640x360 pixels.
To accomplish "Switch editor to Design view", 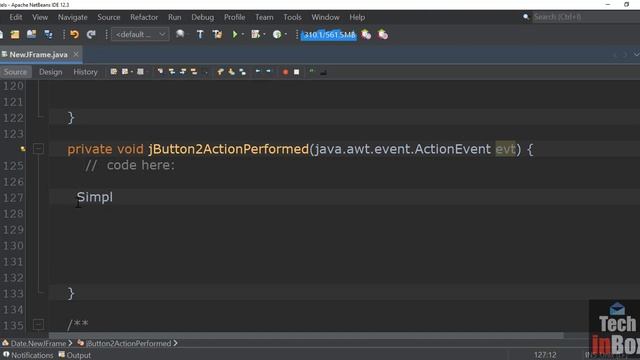I will [51, 72].
